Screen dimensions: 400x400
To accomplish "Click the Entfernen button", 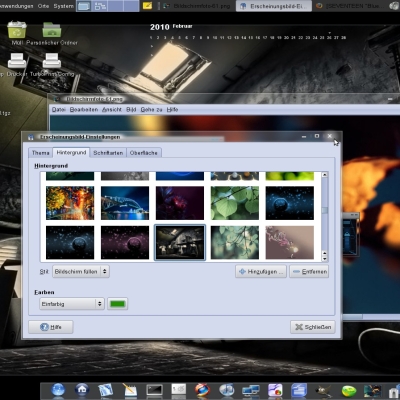I will coord(309,272).
